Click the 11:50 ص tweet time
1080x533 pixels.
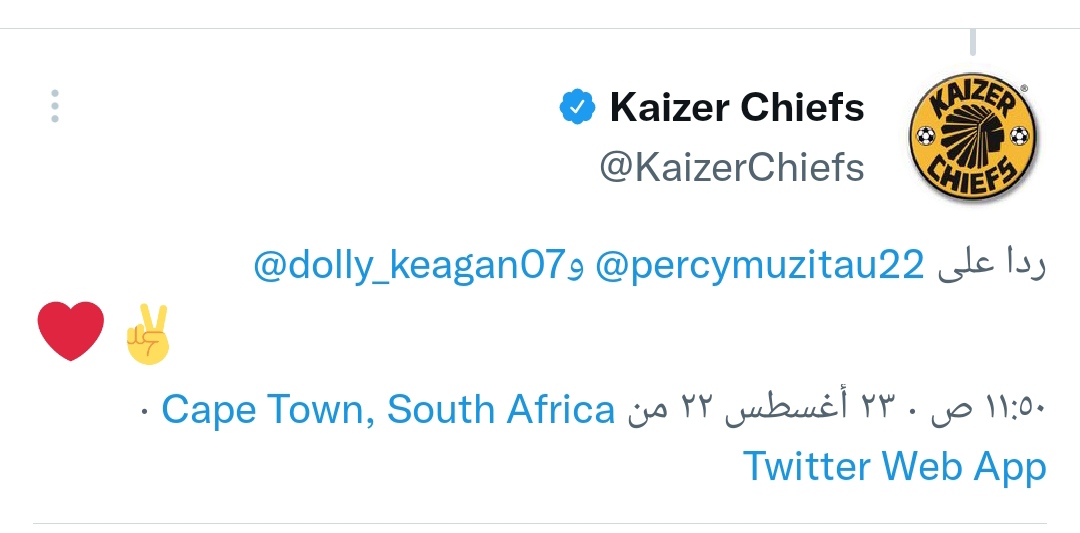pos(989,410)
